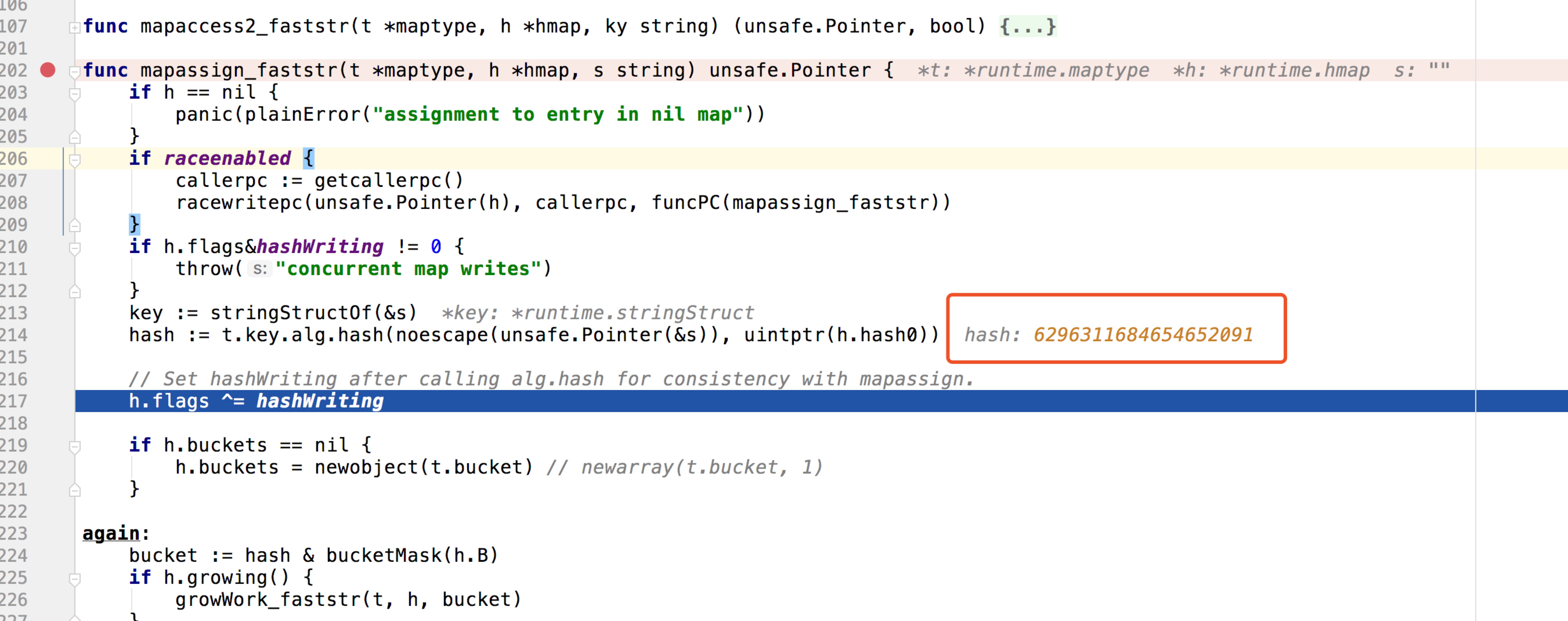Click line number 214 in the gutter
The width and height of the screenshot is (1568, 621).
point(13,335)
